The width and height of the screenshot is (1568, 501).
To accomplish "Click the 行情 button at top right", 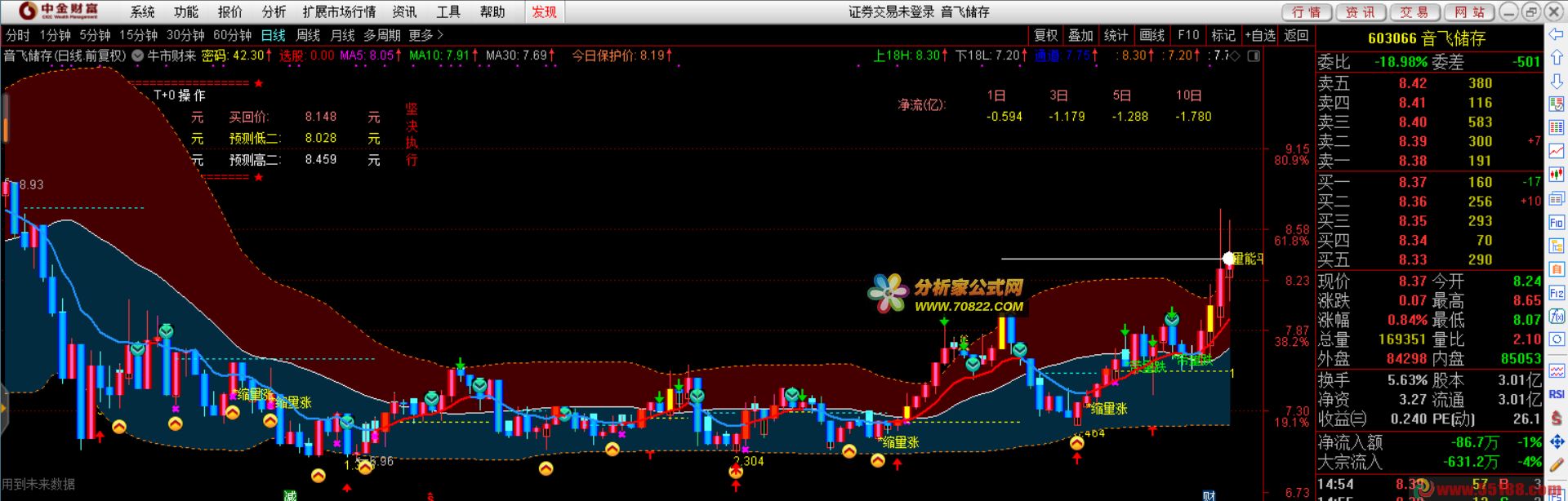I will tap(1307, 11).
